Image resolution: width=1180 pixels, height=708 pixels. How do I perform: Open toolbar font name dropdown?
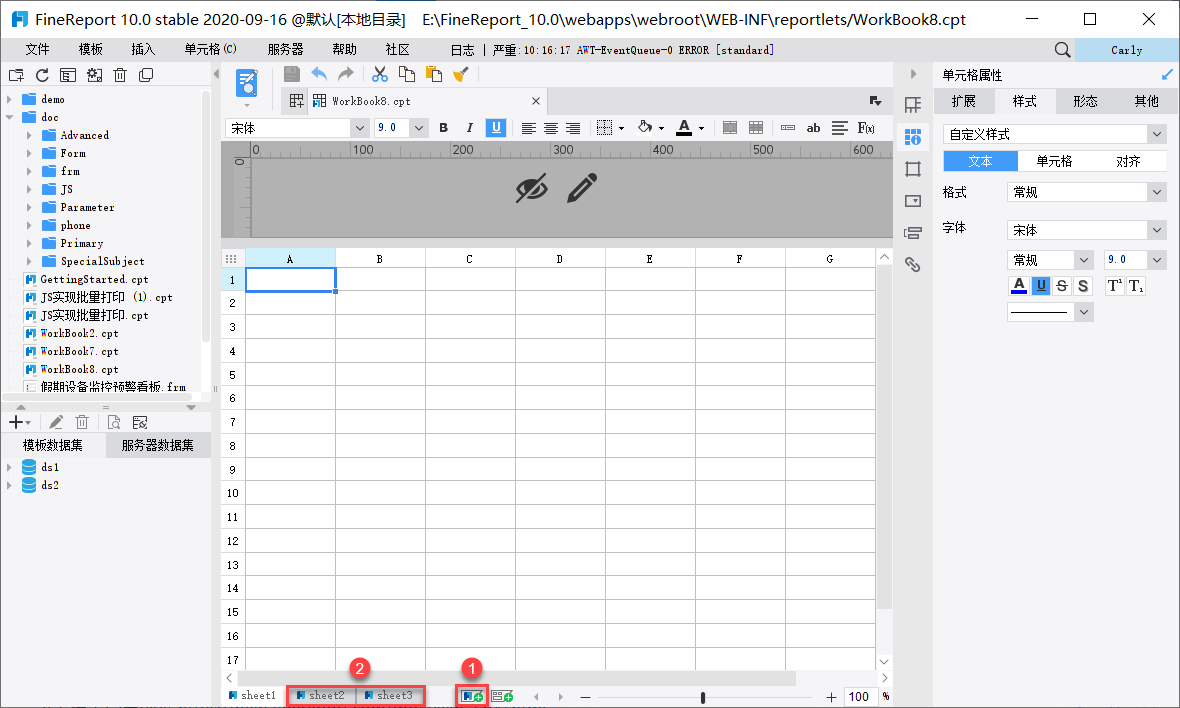(359, 128)
